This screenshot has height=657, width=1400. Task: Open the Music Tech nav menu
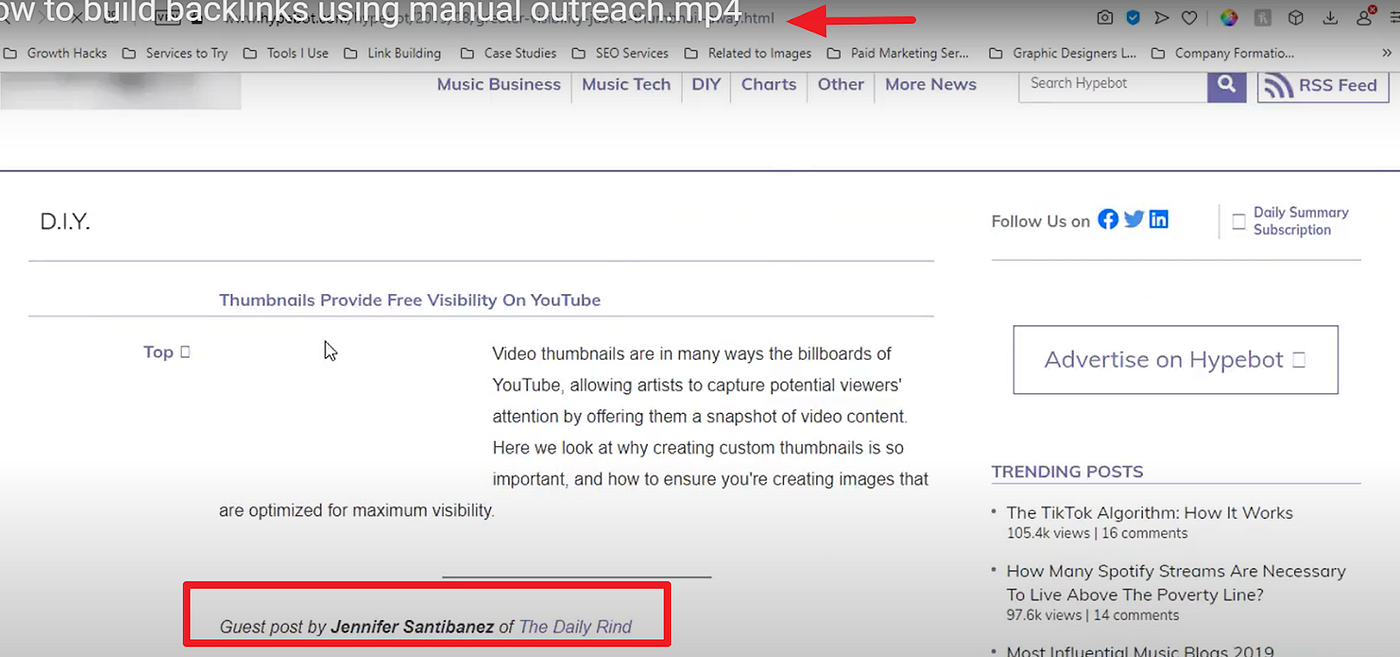(x=626, y=85)
